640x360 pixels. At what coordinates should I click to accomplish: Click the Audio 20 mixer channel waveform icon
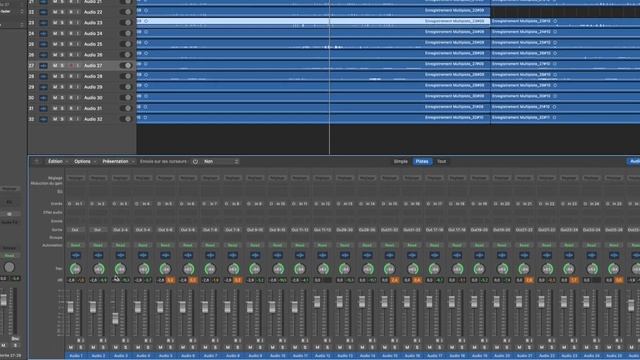click(x=502, y=256)
